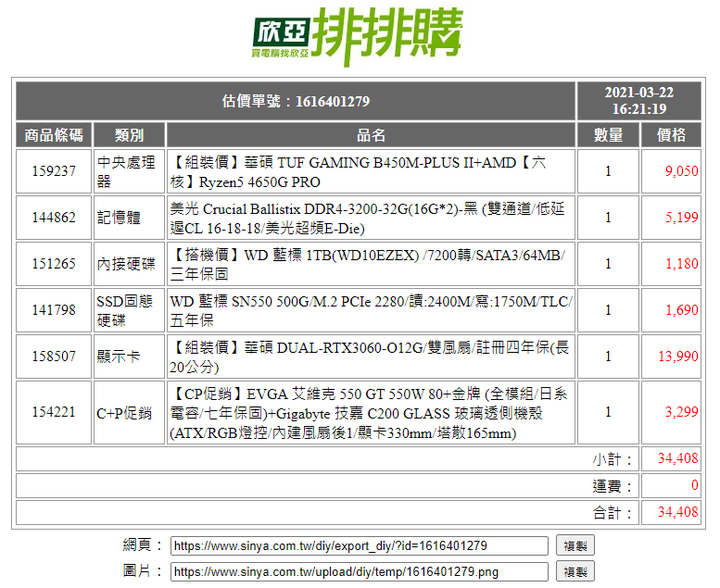Click the 記憶體 category cell
Viewport: 720px width, 588px height.
(129, 218)
